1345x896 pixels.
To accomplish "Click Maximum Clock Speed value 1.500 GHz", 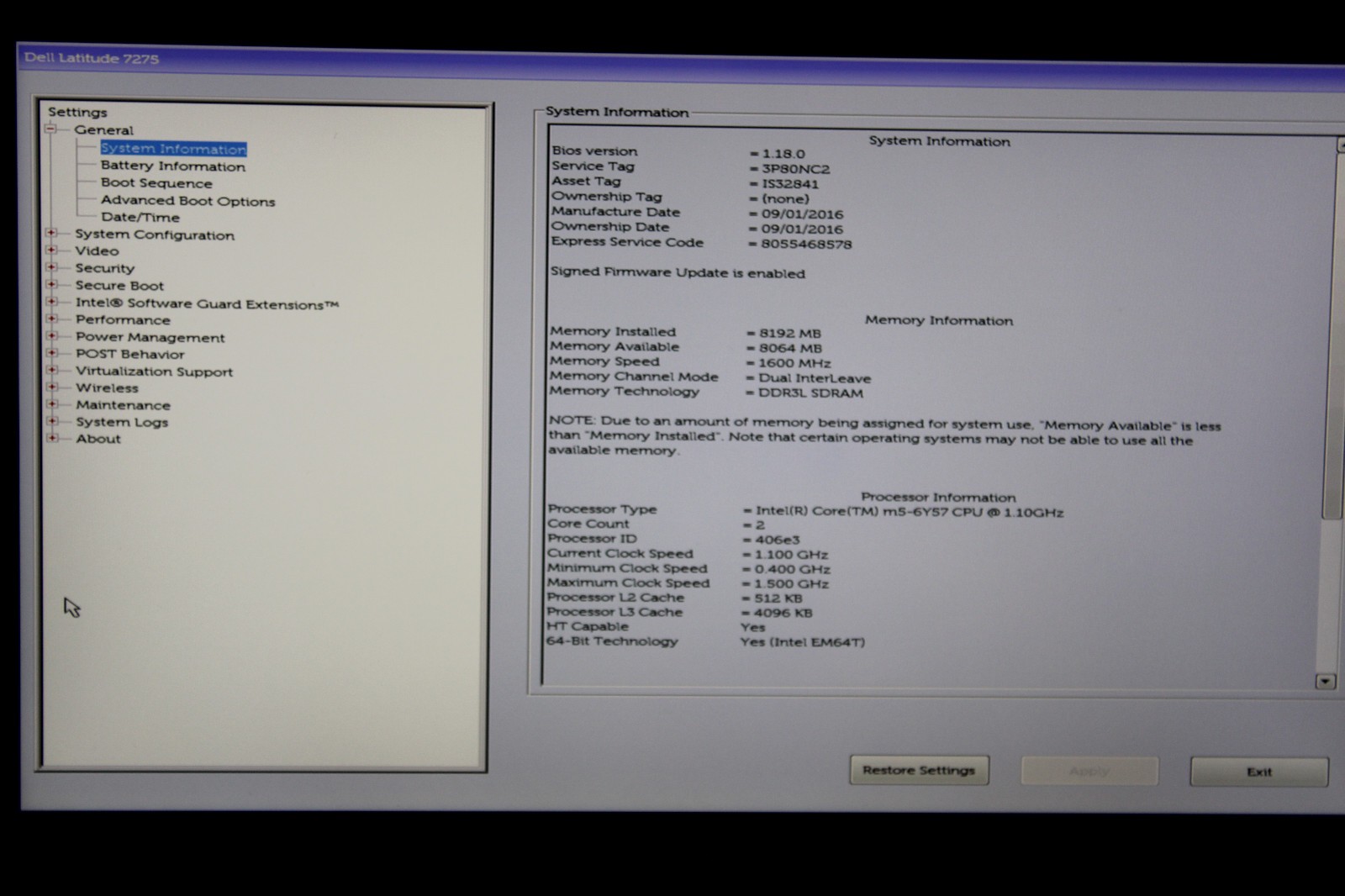I will coord(791,583).
